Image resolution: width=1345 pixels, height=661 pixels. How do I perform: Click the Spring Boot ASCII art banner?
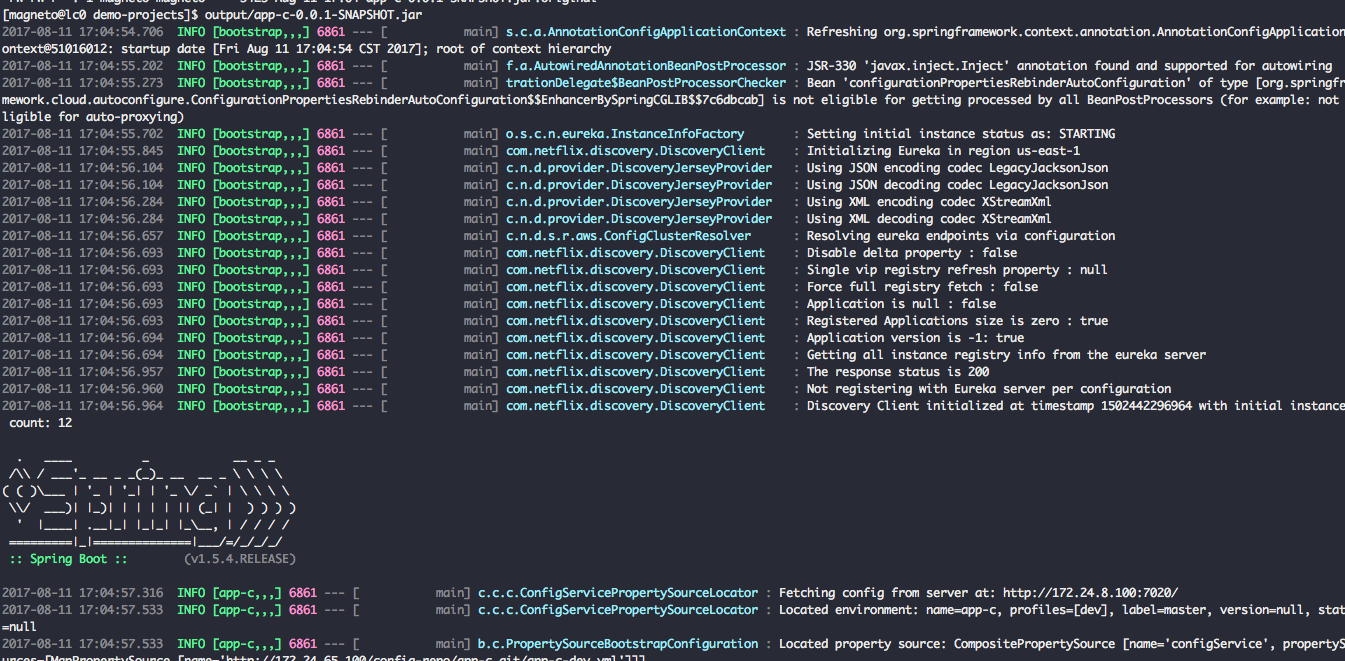click(x=148, y=497)
